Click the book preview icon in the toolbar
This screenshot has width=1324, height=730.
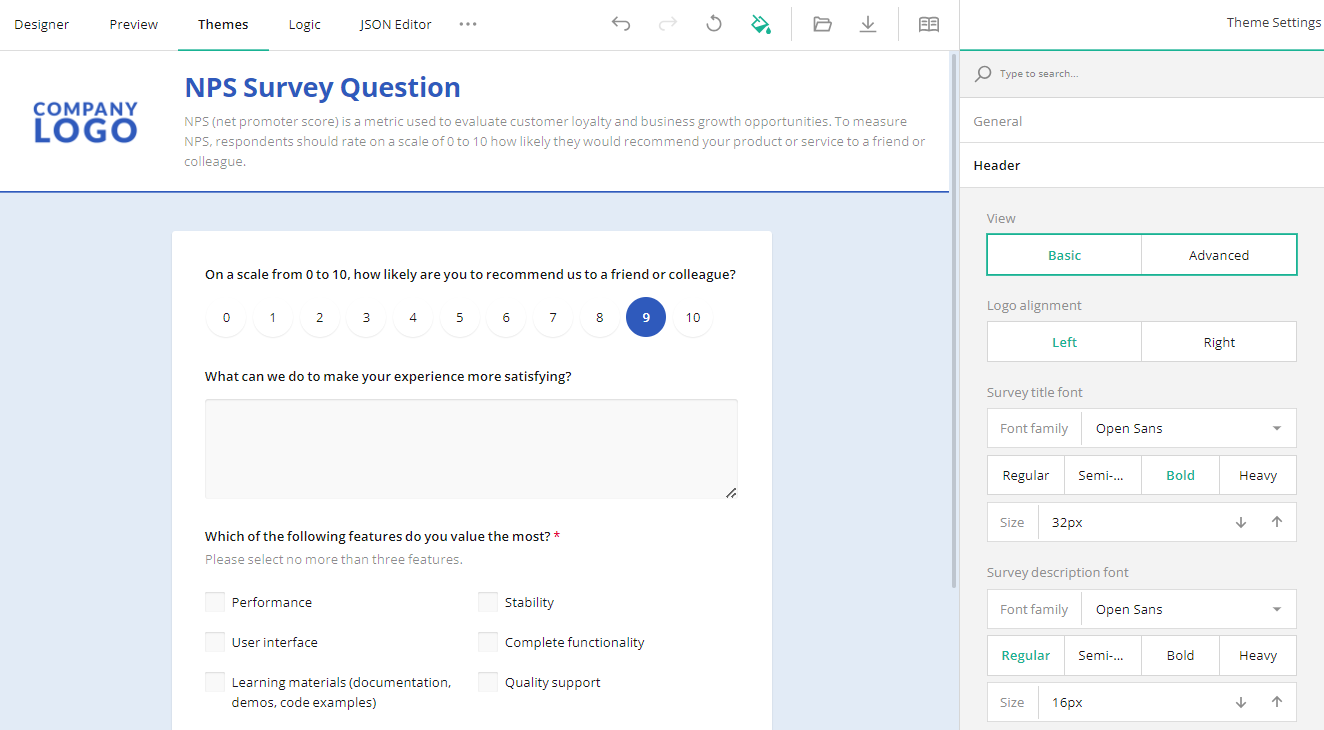[x=928, y=23]
